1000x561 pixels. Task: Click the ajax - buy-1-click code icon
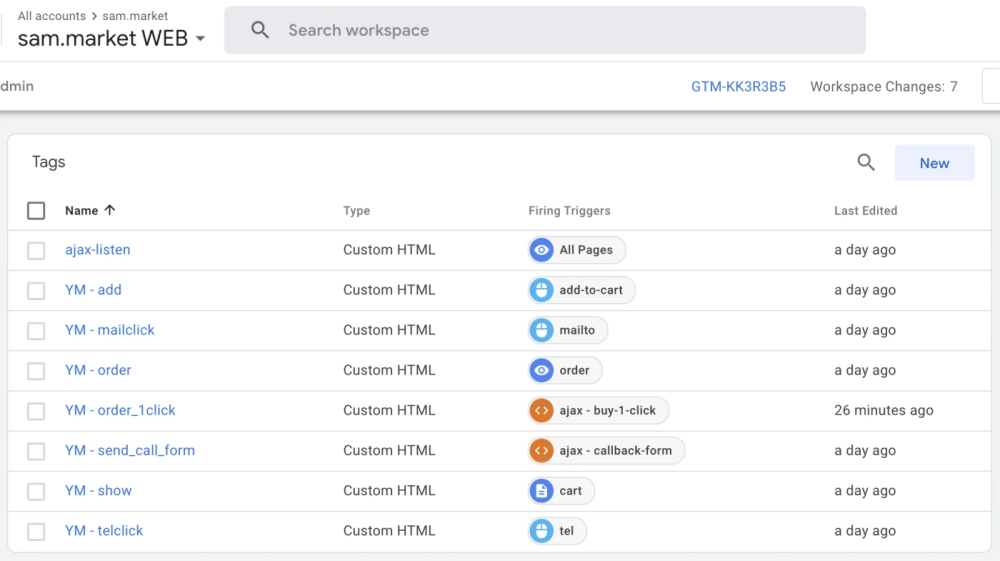click(x=542, y=410)
